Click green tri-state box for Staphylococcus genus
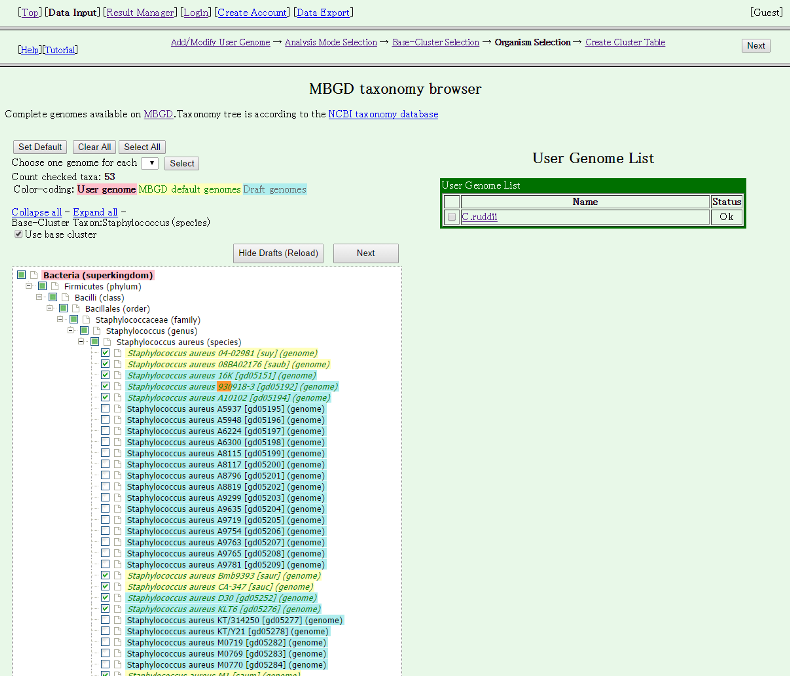 (85, 331)
